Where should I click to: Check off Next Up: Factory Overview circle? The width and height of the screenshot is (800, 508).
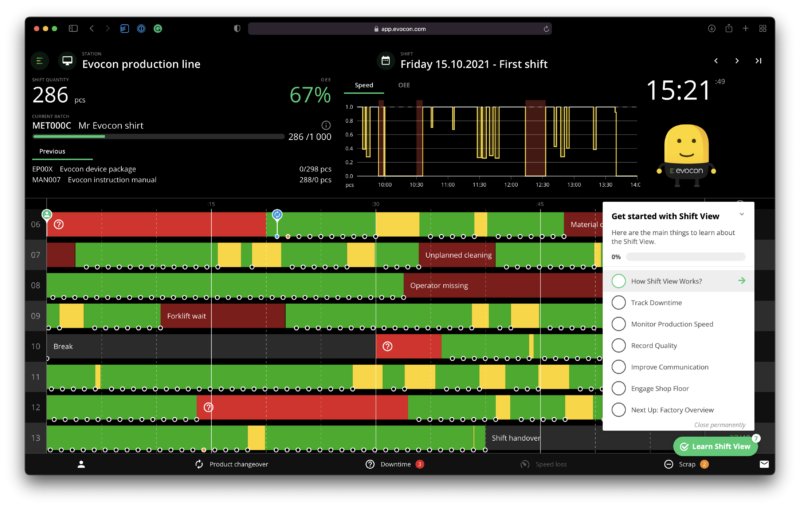click(618, 410)
